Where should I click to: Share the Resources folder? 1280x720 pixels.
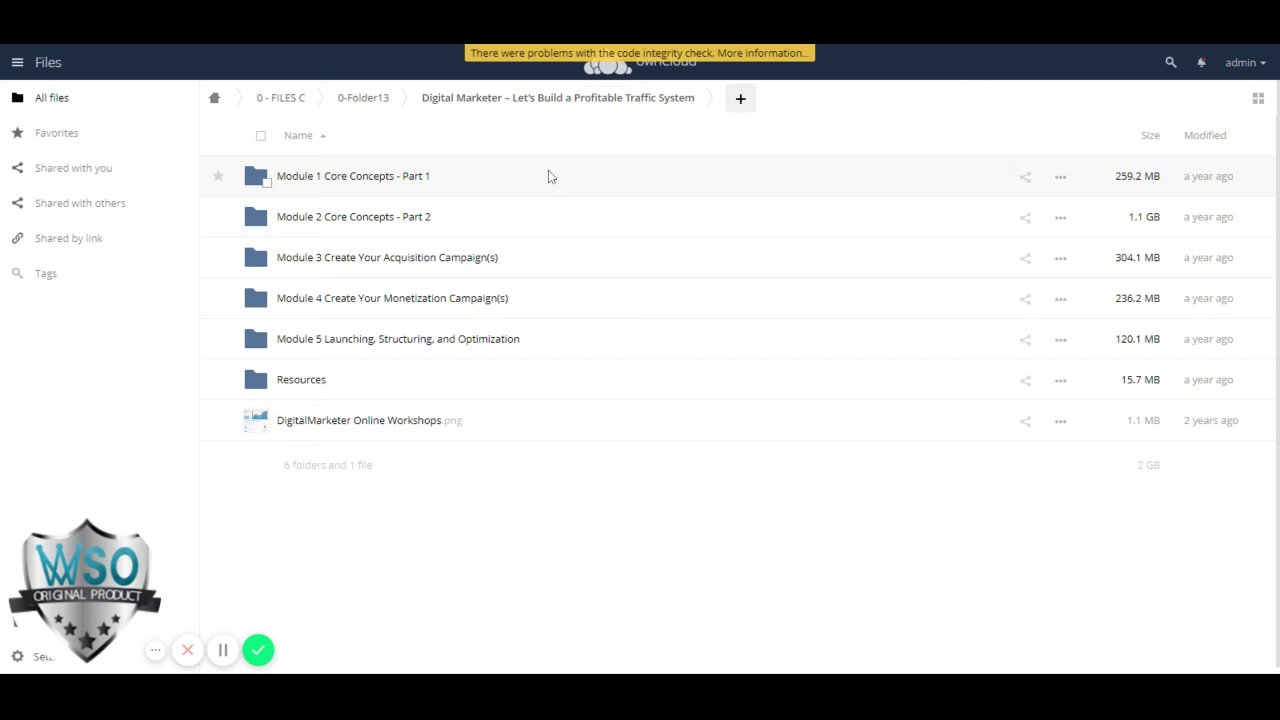point(1025,380)
